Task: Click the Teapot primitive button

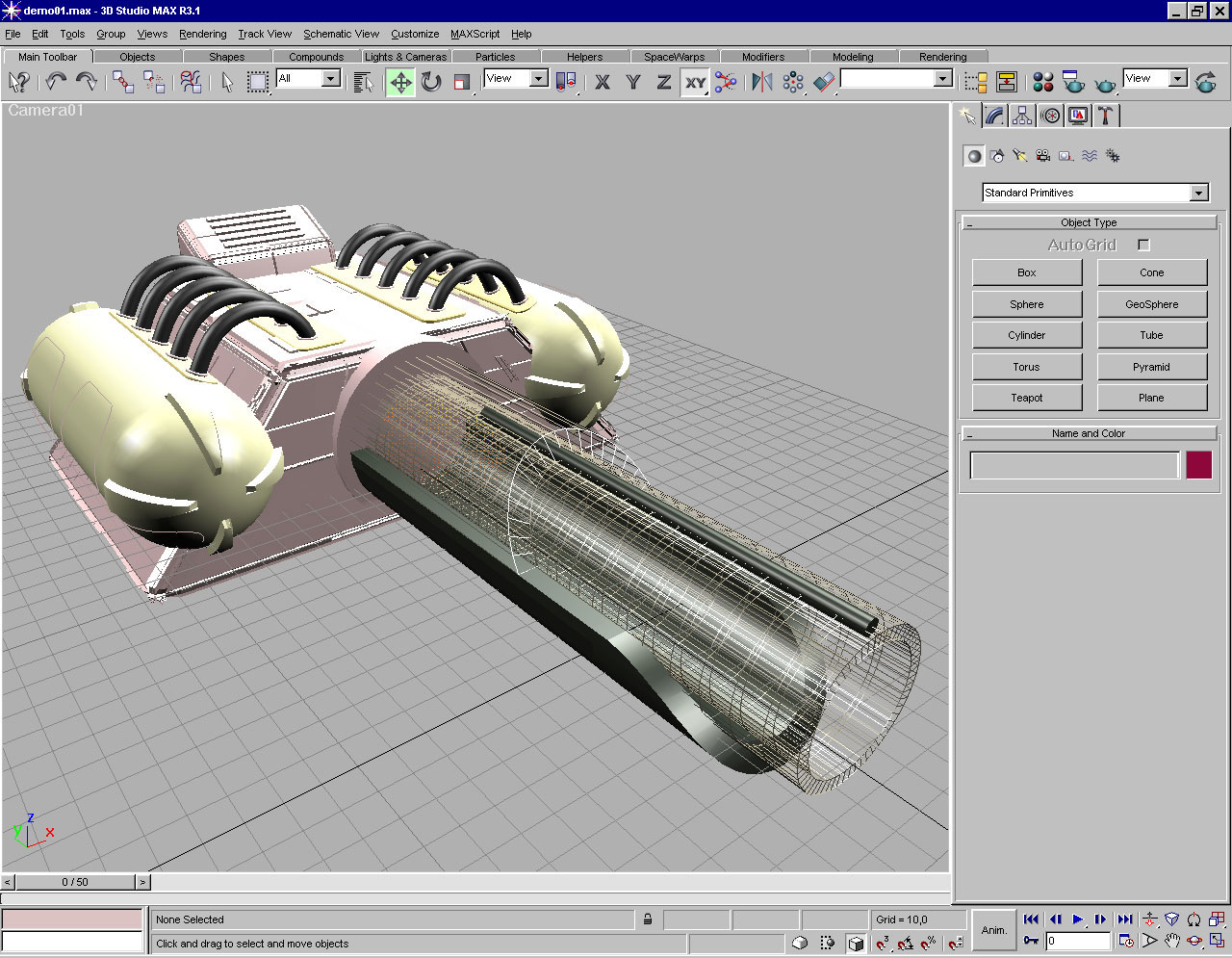Action: 1026,398
